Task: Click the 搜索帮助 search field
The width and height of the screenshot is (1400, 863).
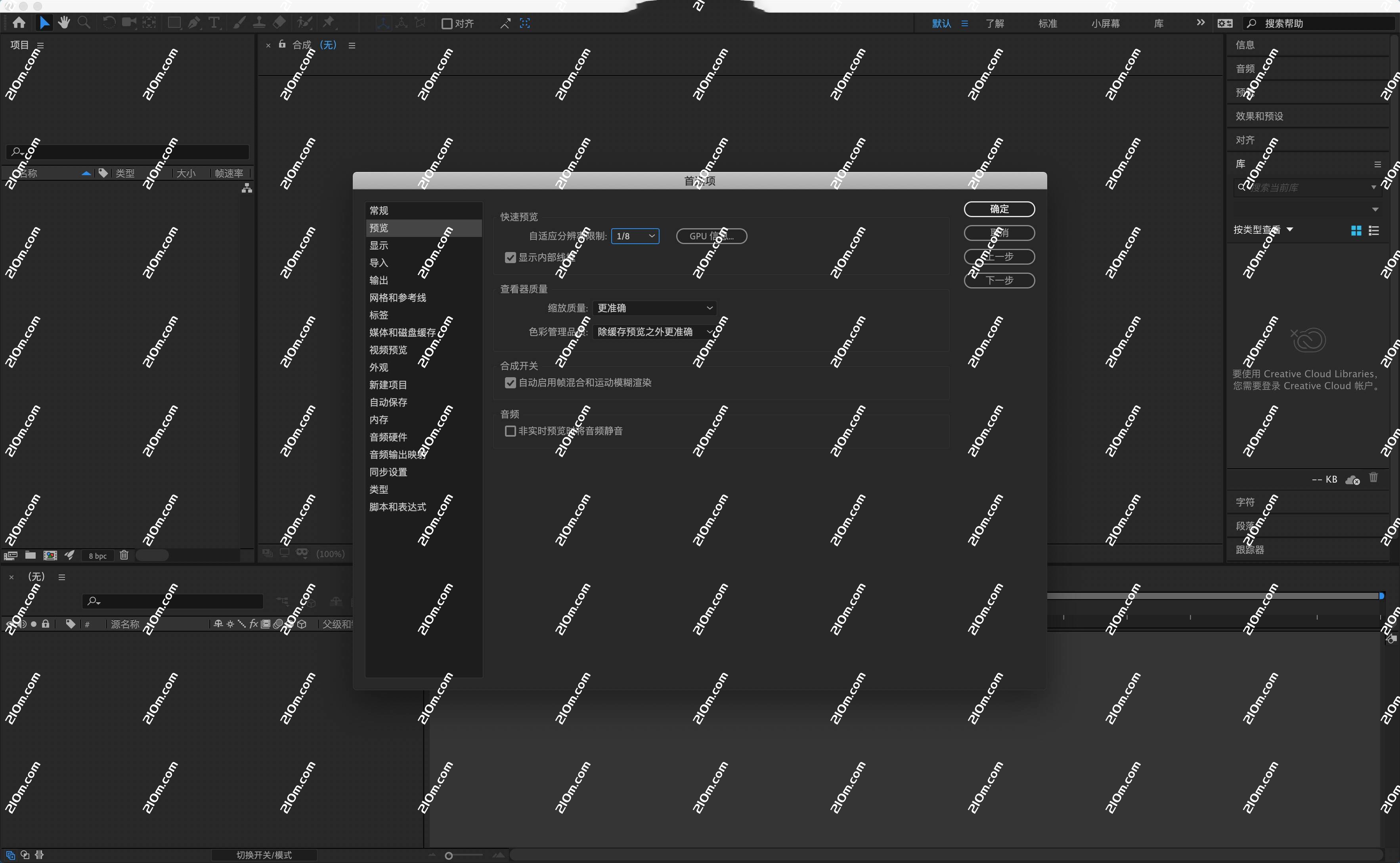Action: tap(1318, 23)
